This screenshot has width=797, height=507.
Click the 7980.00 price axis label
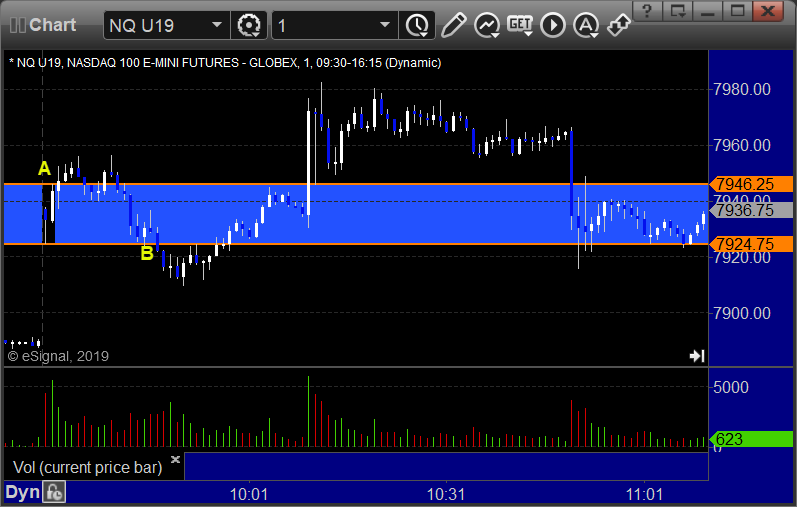tap(742, 90)
